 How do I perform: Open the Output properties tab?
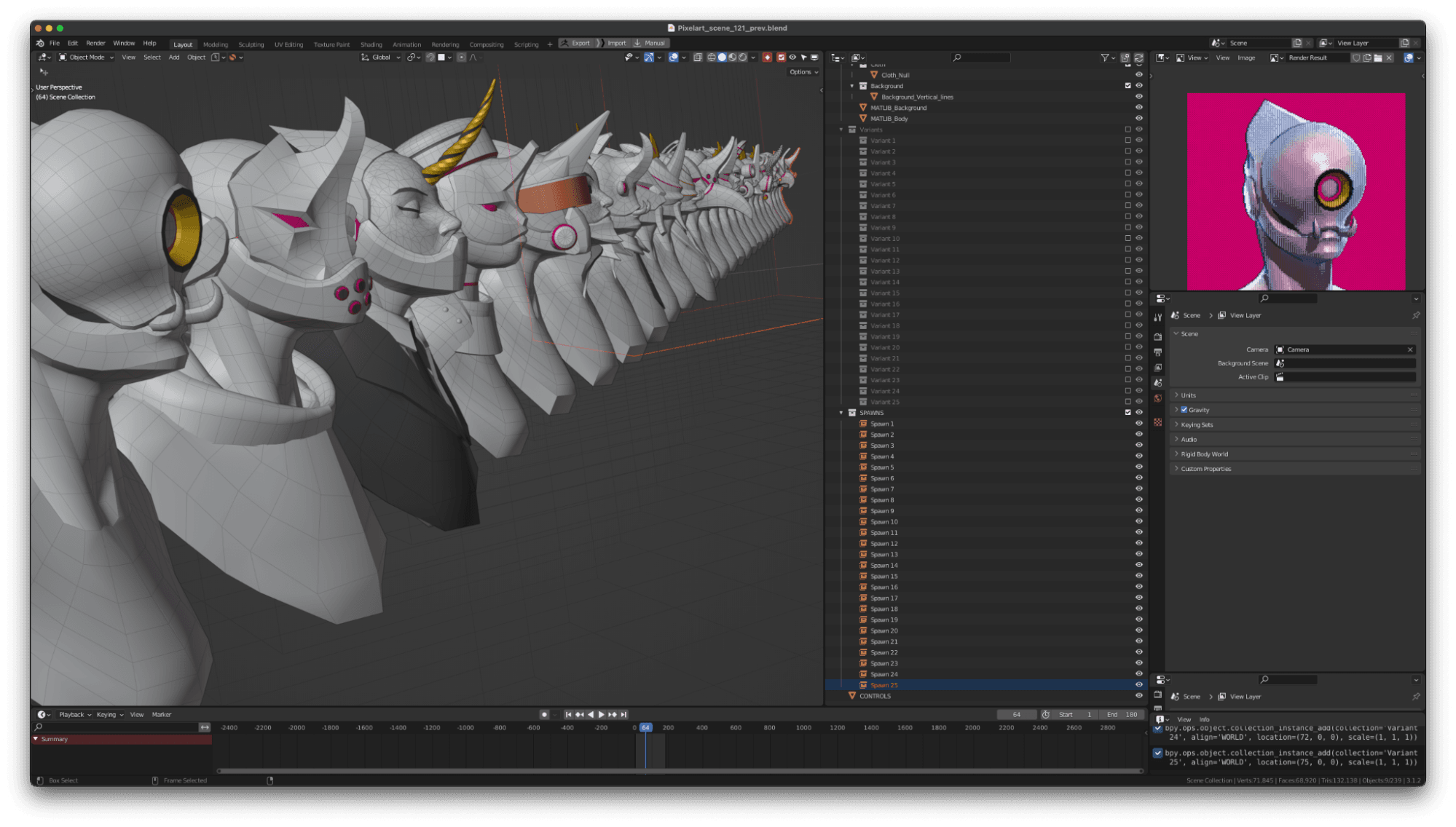tap(1158, 352)
